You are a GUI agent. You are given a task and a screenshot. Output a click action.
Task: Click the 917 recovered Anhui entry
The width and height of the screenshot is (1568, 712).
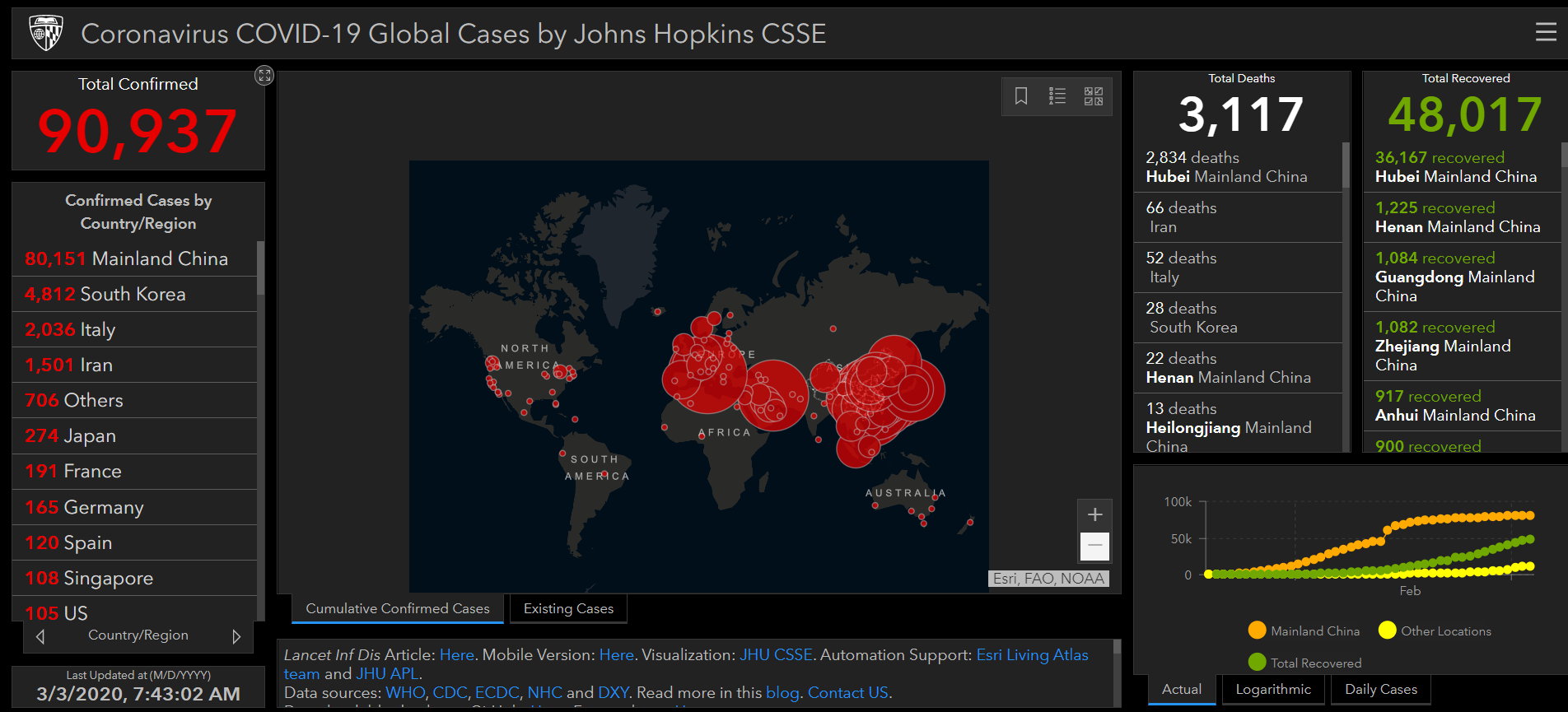coord(1462,406)
